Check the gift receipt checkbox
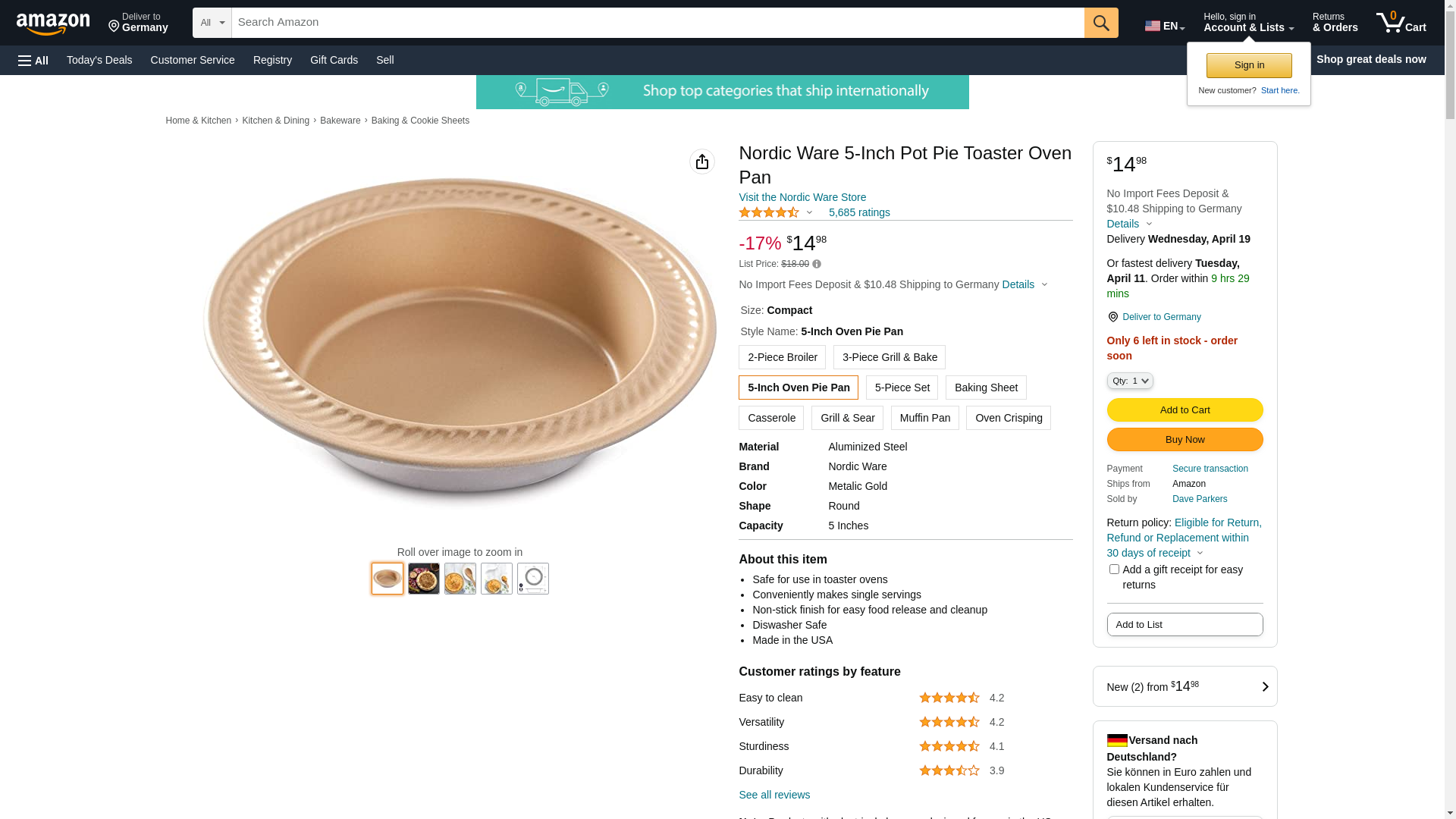The image size is (1456, 819). click(1114, 569)
